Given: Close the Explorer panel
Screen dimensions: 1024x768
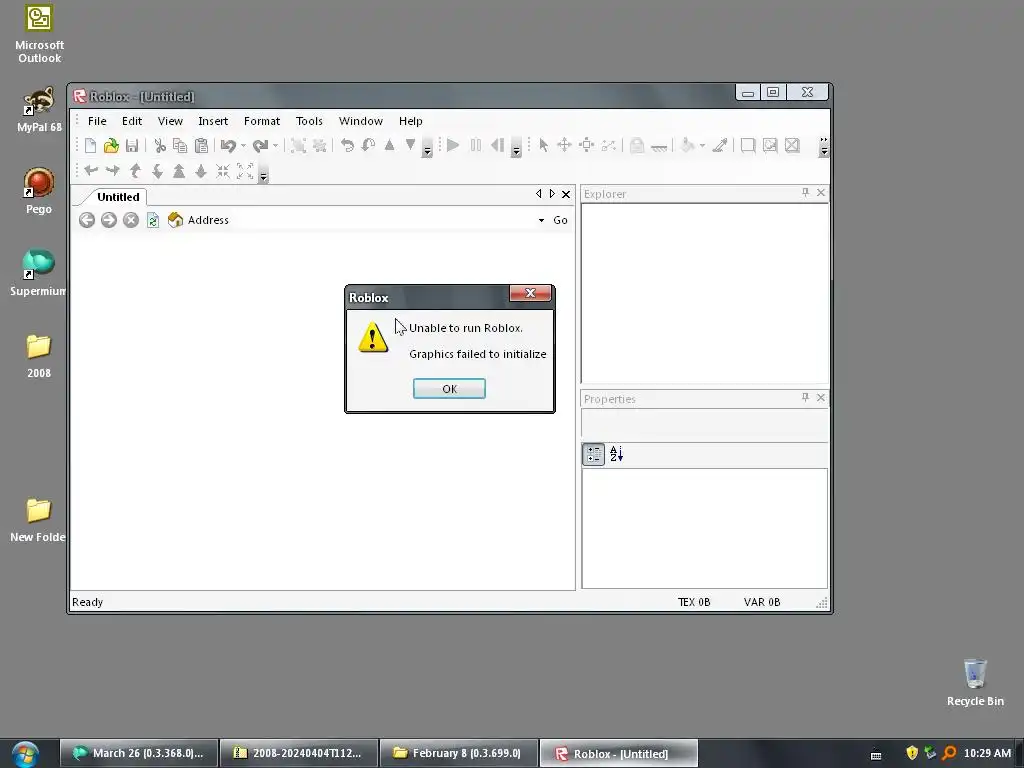Looking at the screenshot, I should pos(821,193).
